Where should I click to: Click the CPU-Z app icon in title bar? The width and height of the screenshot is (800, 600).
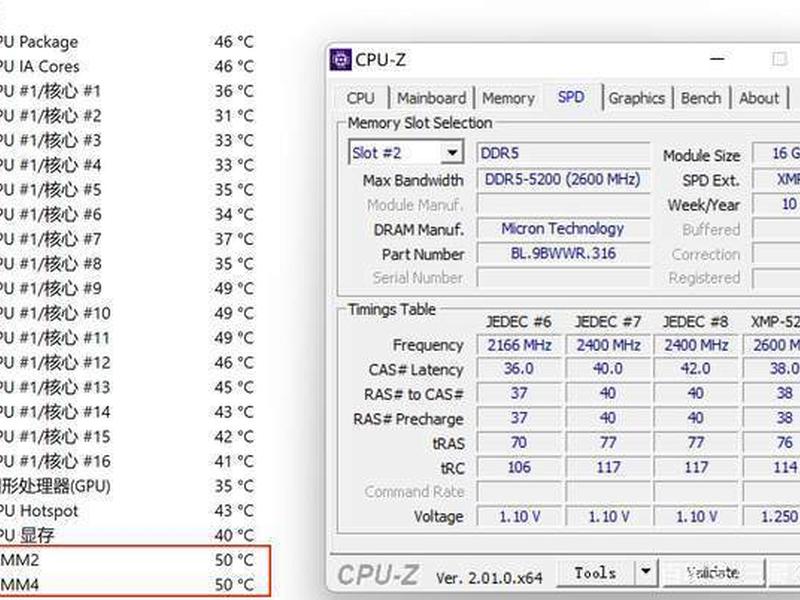coord(340,60)
